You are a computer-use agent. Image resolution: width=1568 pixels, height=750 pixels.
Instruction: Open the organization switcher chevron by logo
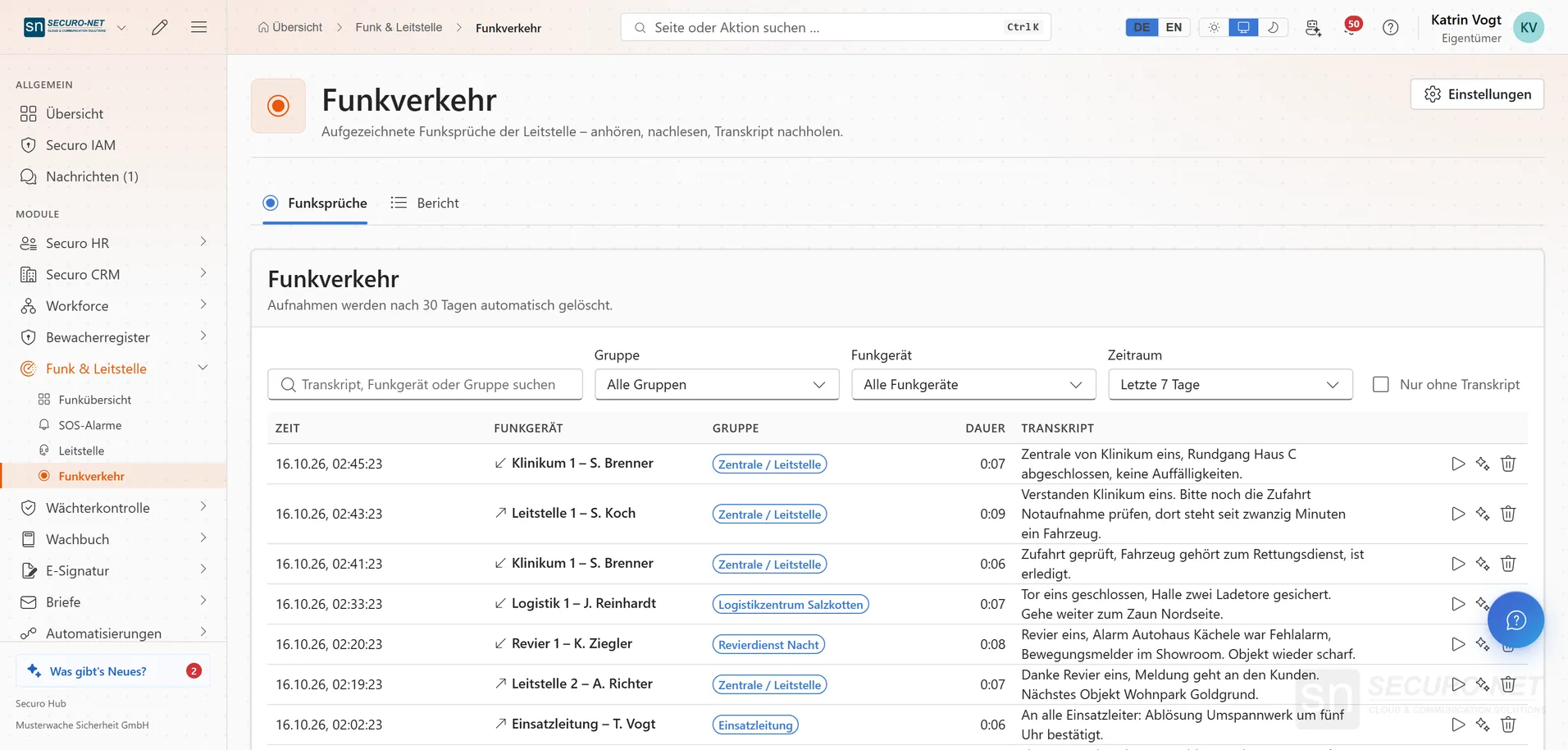(121, 27)
